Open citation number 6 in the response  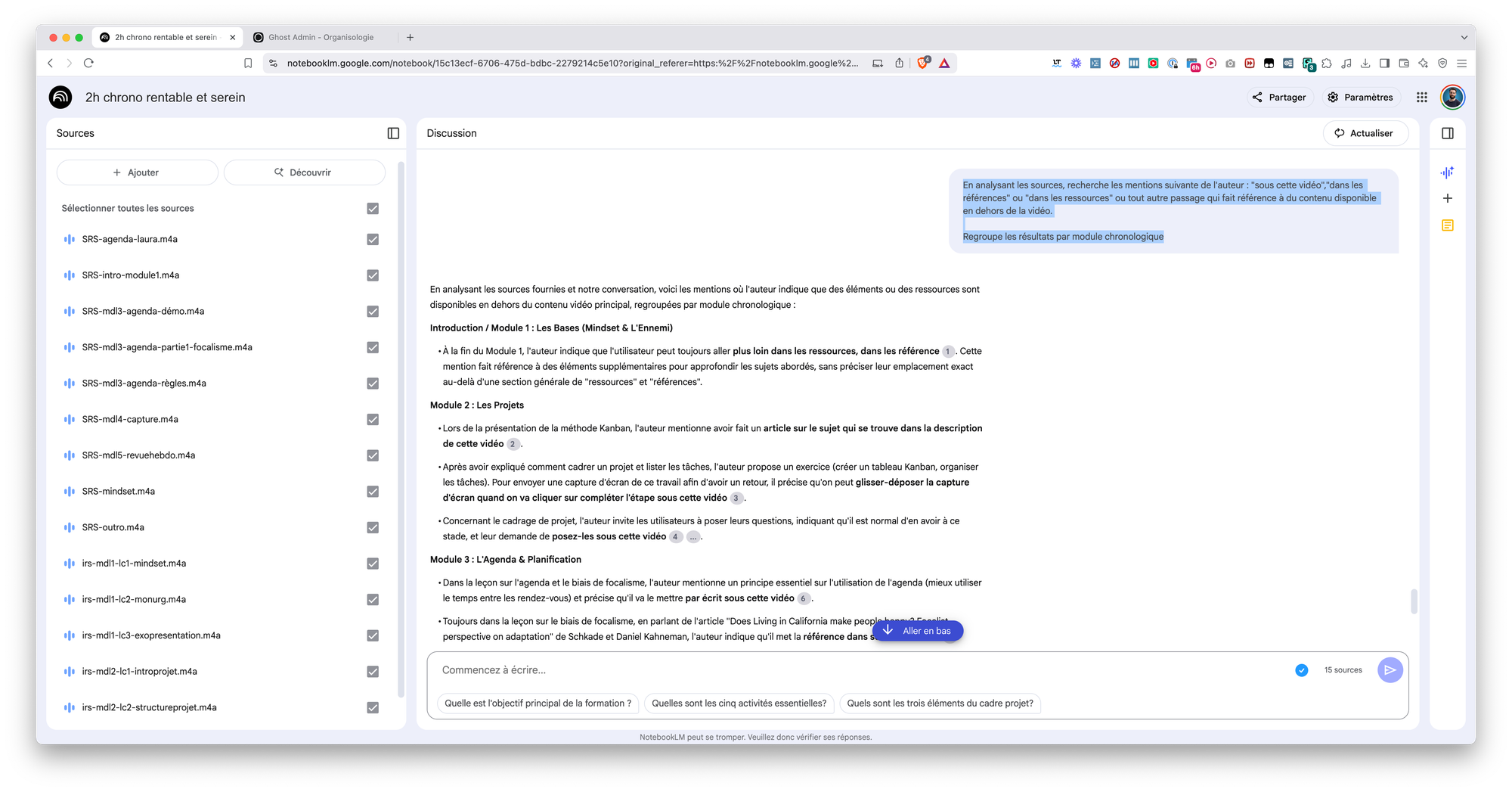803,598
